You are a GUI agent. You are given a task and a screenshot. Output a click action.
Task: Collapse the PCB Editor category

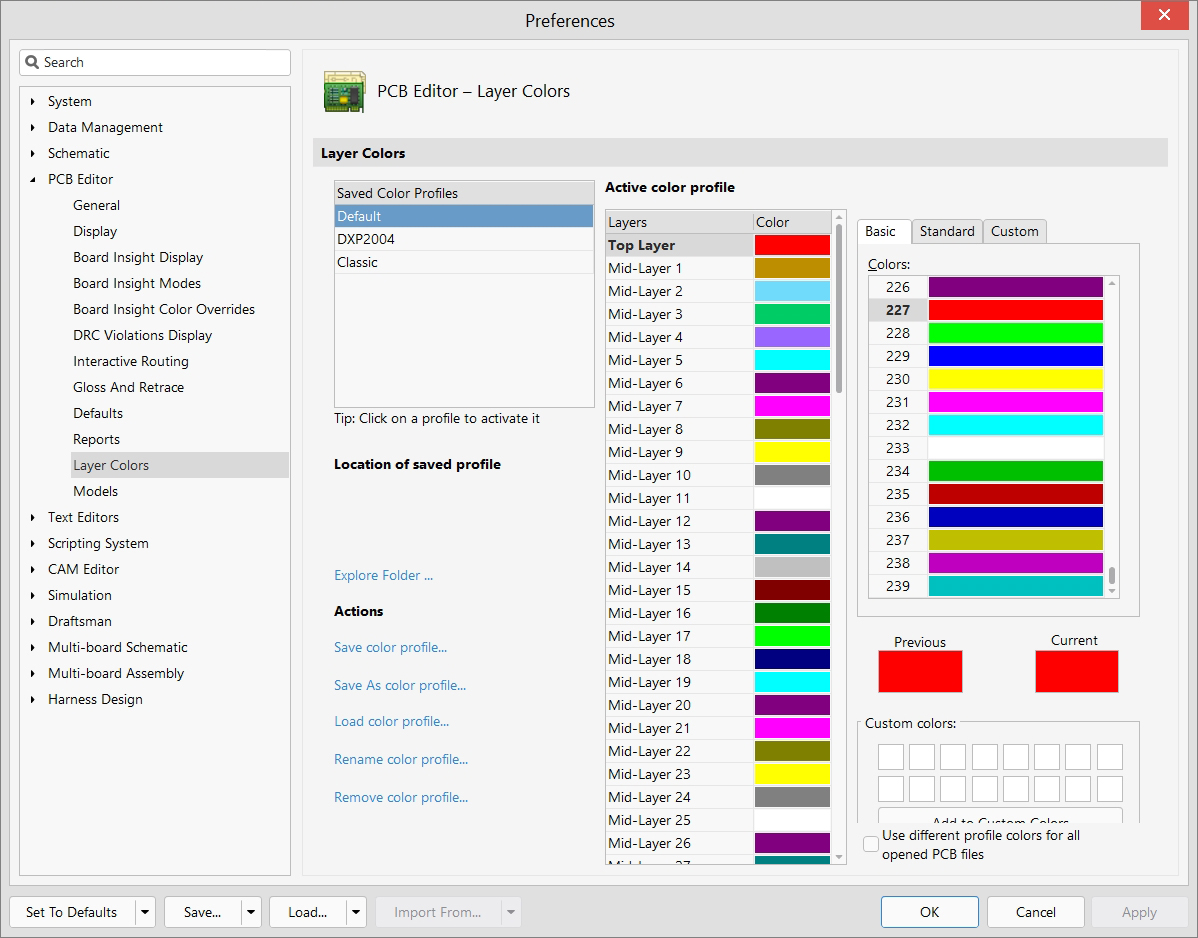pyautogui.click(x=32, y=180)
